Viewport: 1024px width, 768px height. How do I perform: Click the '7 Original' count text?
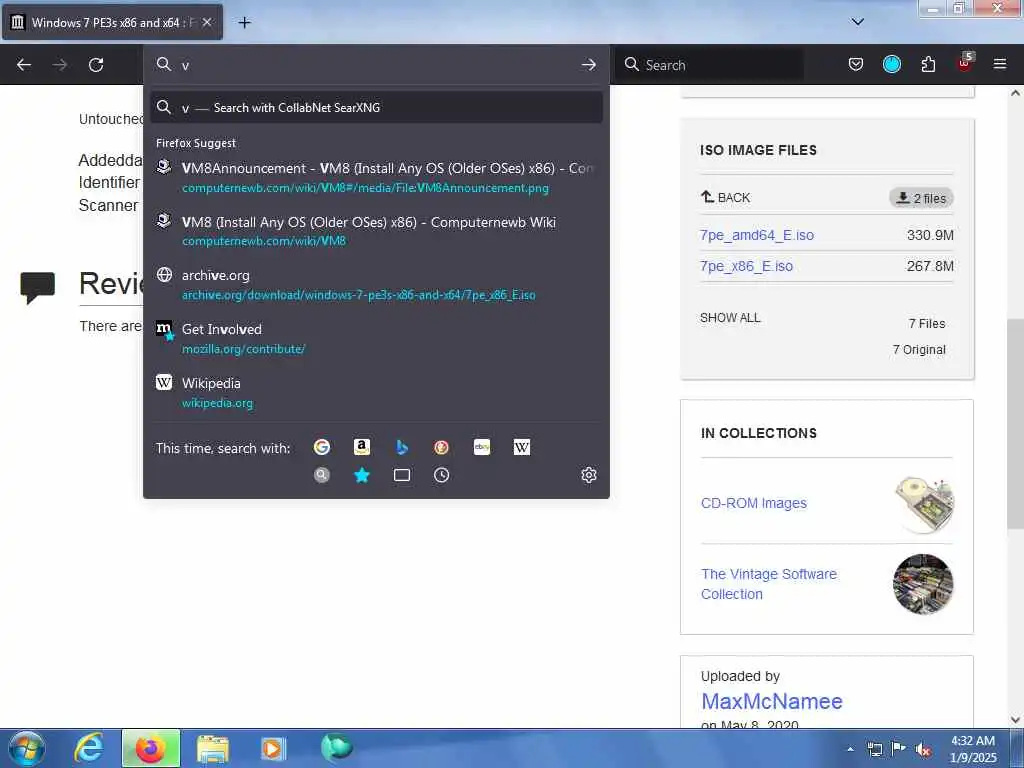[919, 349]
